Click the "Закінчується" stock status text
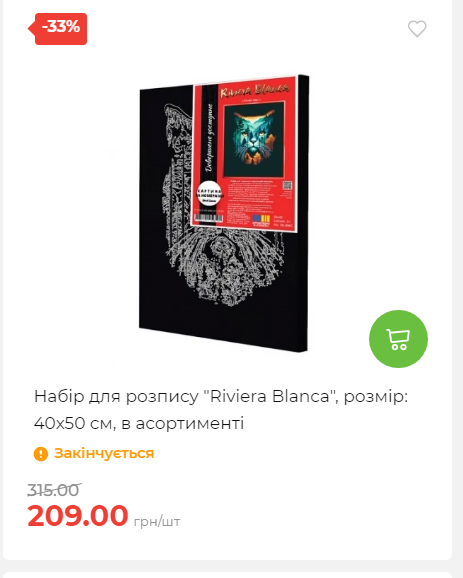The height and width of the screenshot is (578, 463). coord(104,453)
